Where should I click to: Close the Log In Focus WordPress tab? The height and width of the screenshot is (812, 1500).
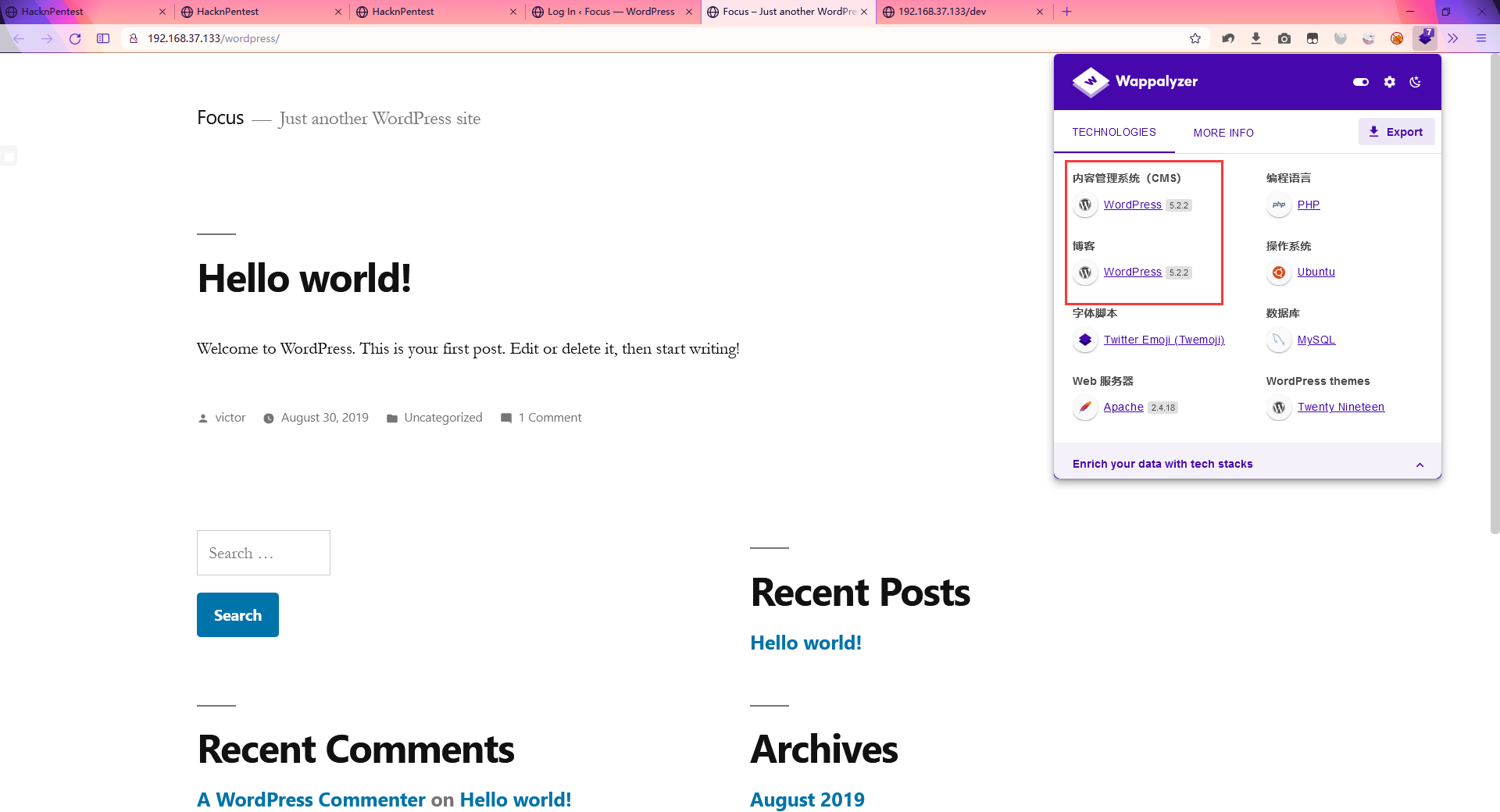(689, 12)
